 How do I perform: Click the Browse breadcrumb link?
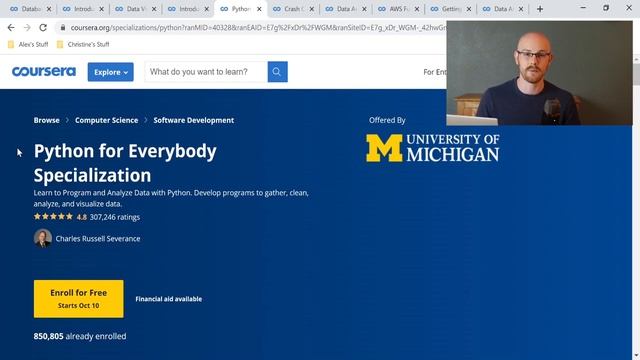[47, 120]
